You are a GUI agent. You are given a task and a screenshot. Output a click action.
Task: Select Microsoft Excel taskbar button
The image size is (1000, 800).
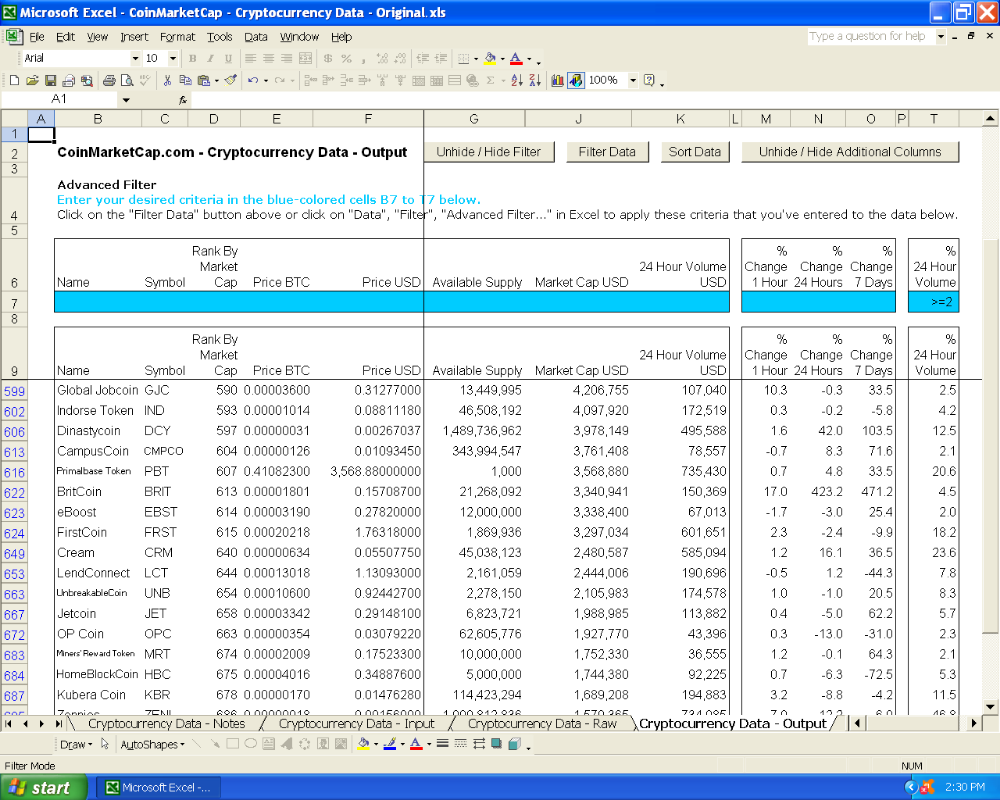pos(158,787)
